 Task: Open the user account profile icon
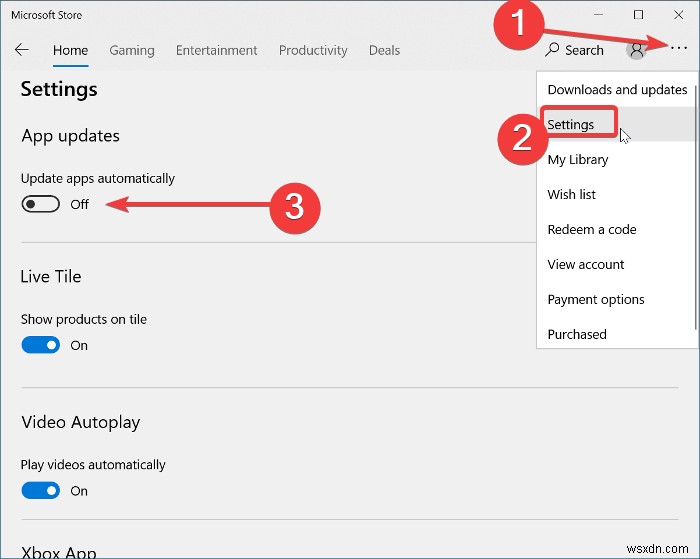click(636, 50)
